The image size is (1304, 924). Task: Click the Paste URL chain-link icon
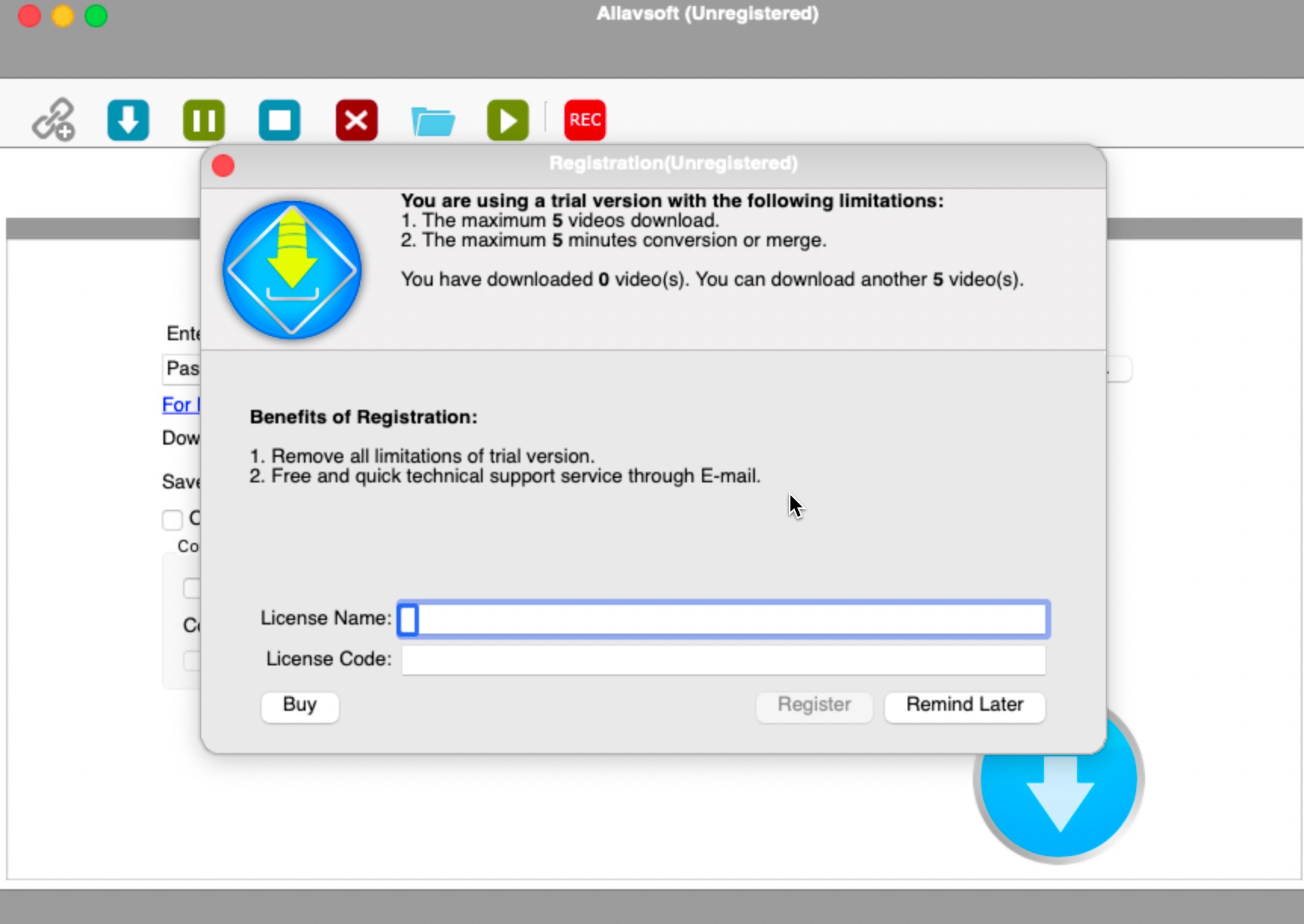[x=53, y=120]
